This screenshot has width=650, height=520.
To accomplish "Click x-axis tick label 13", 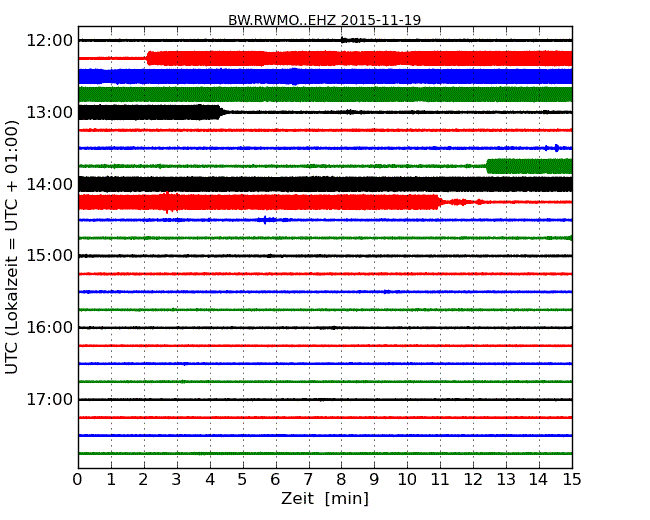I will pyautogui.click(x=506, y=479).
